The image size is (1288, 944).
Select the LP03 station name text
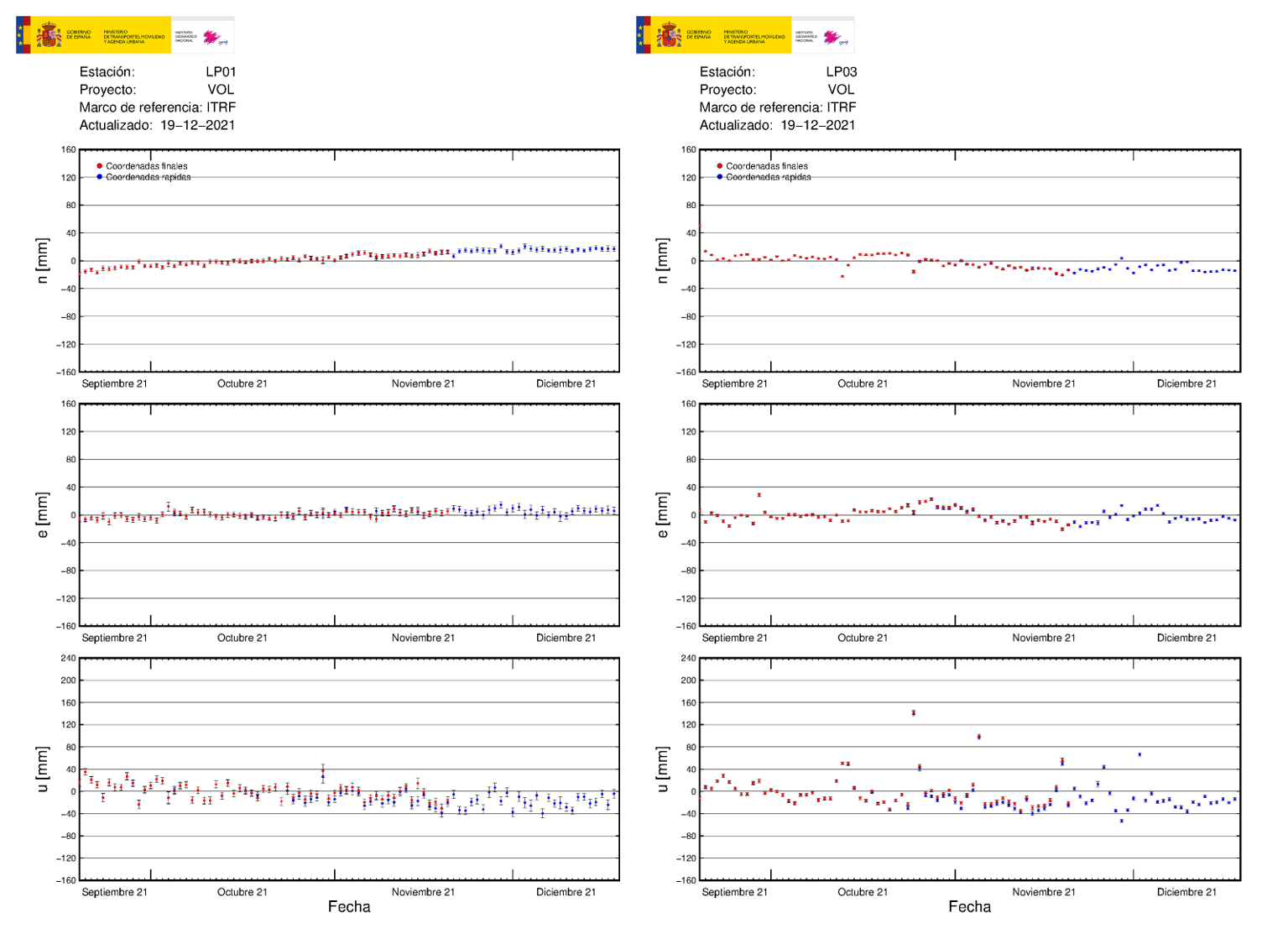point(841,72)
